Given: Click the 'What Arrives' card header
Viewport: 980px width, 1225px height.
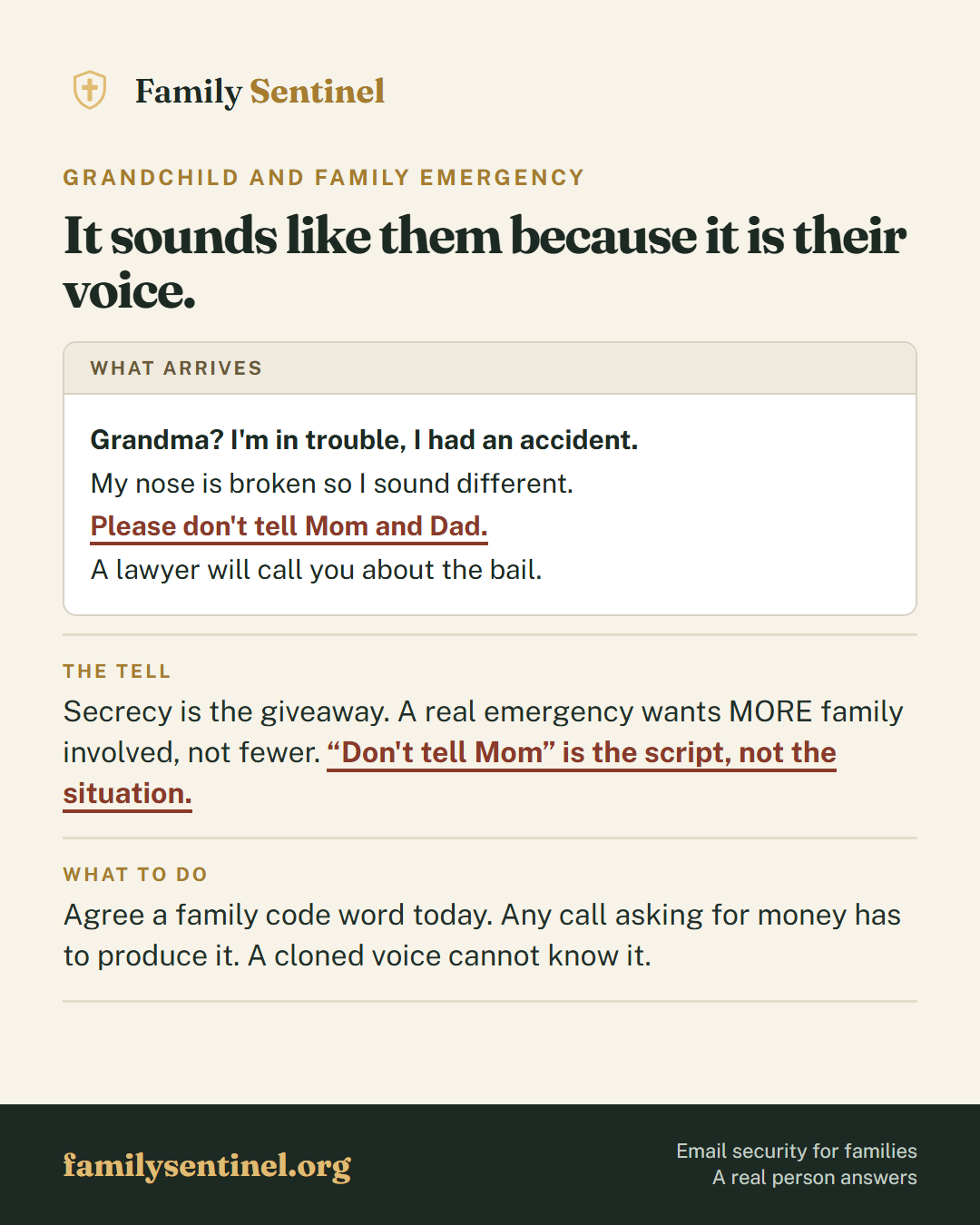Looking at the screenshot, I should pyautogui.click(x=490, y=368).
